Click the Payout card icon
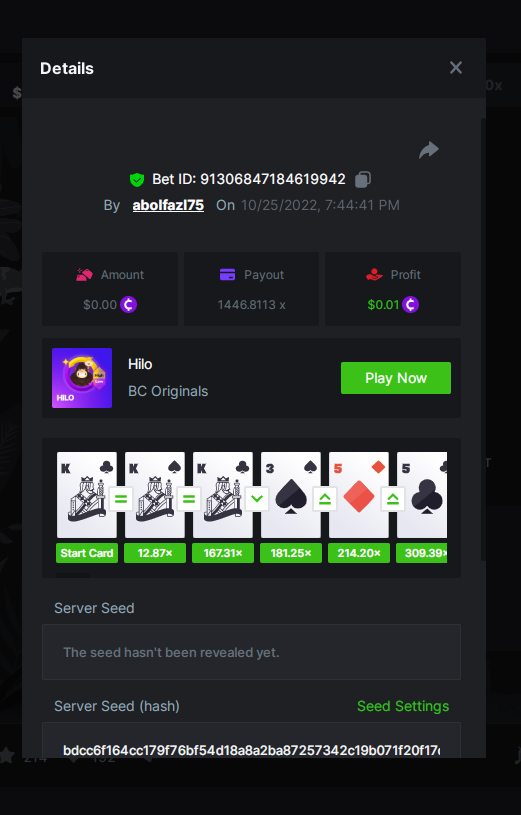This screenshot has width=521, height=815. (x=227, y=274)
